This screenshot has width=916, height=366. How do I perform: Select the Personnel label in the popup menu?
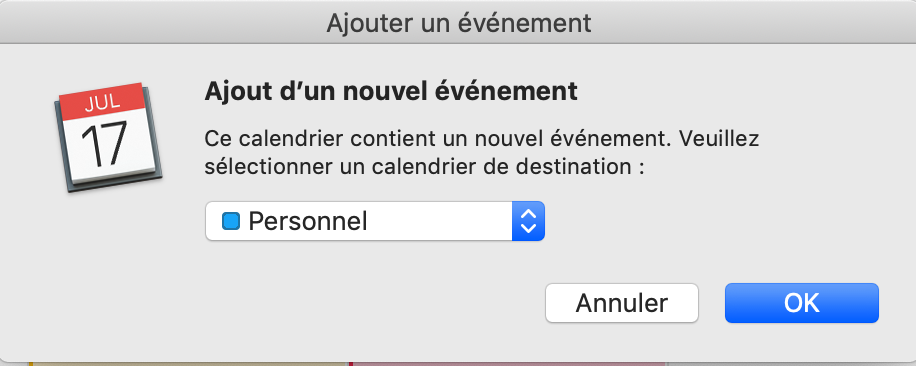click(308, 222)
